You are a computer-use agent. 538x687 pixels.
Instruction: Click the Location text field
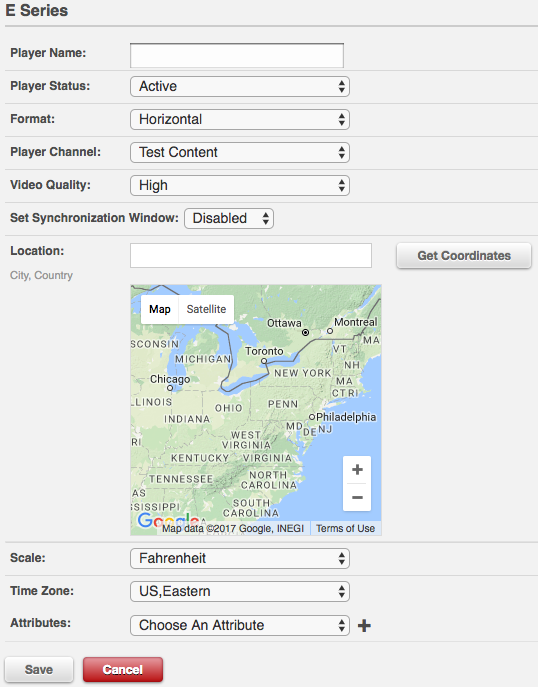tap(251, 255)
